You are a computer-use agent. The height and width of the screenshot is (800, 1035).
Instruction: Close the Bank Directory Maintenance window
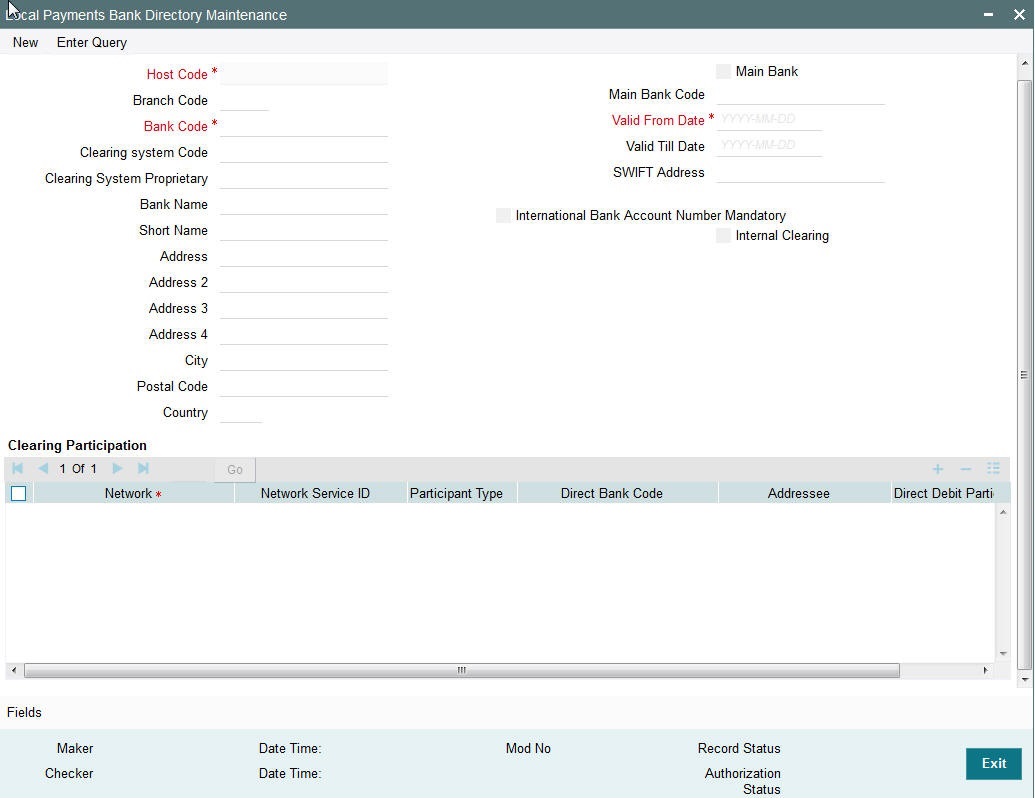tap(1019, 15)
